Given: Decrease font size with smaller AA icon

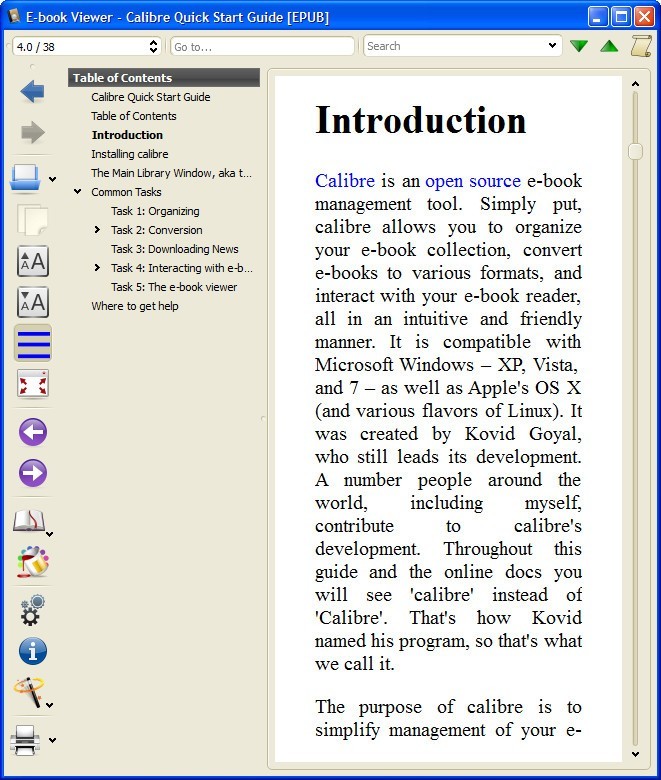Looking at the screenshot, I should [x=33, y=302].
